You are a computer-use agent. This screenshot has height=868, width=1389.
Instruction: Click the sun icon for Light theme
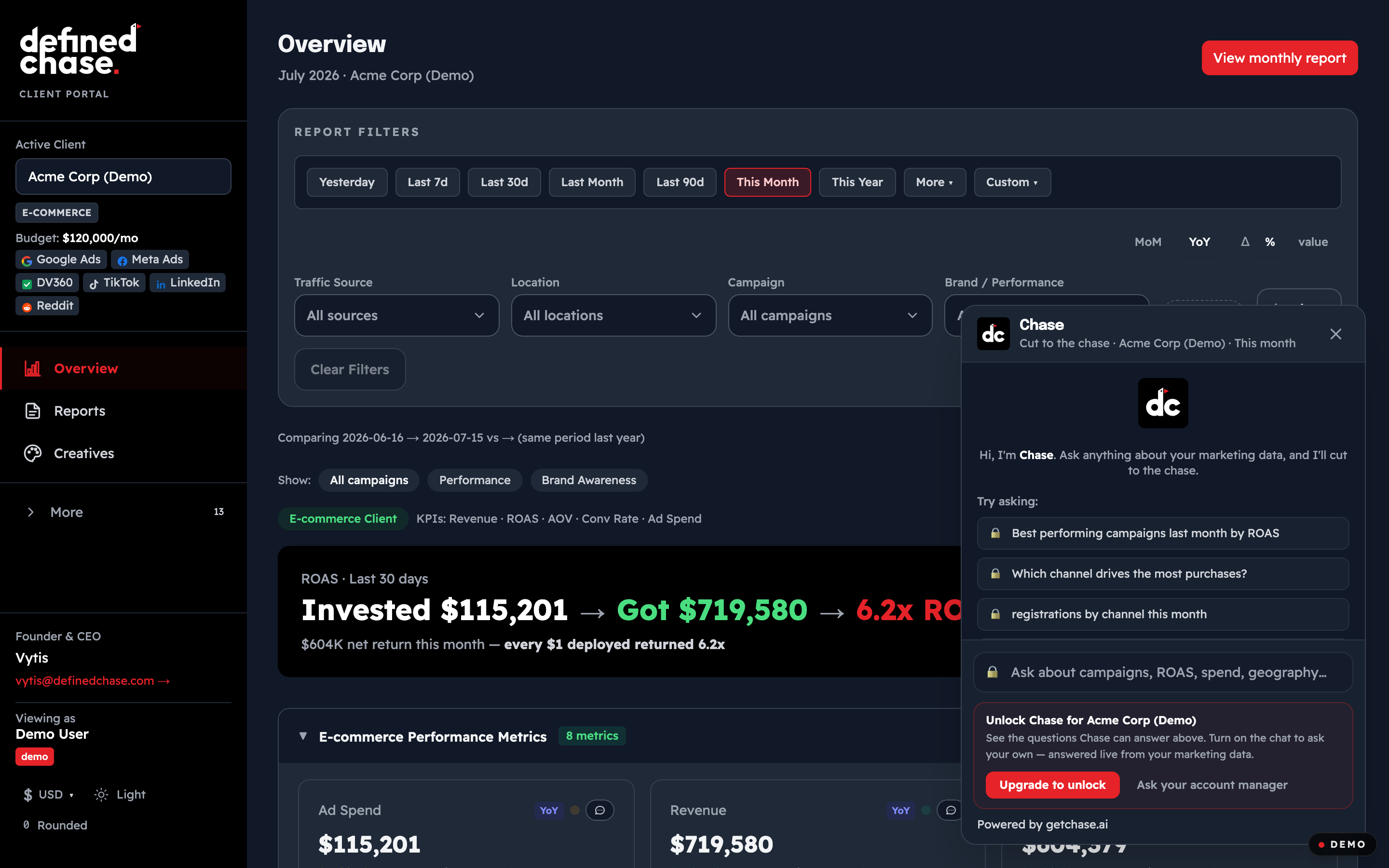(x=101, y=795)
